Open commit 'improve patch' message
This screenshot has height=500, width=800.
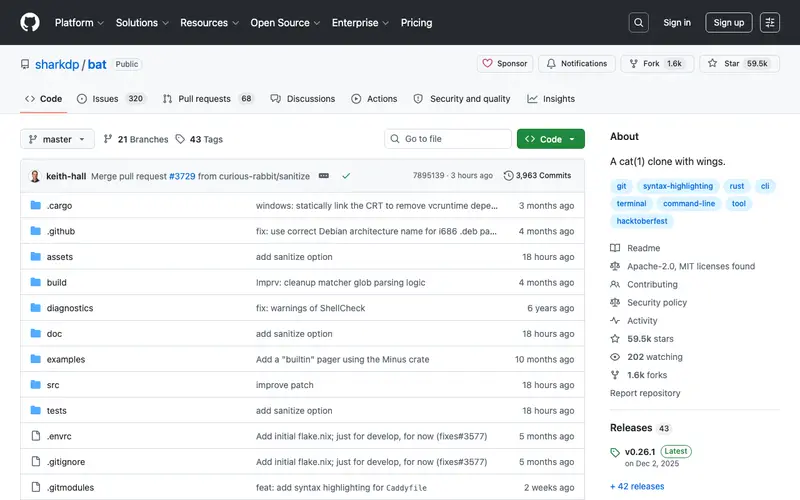coord(285,385)
